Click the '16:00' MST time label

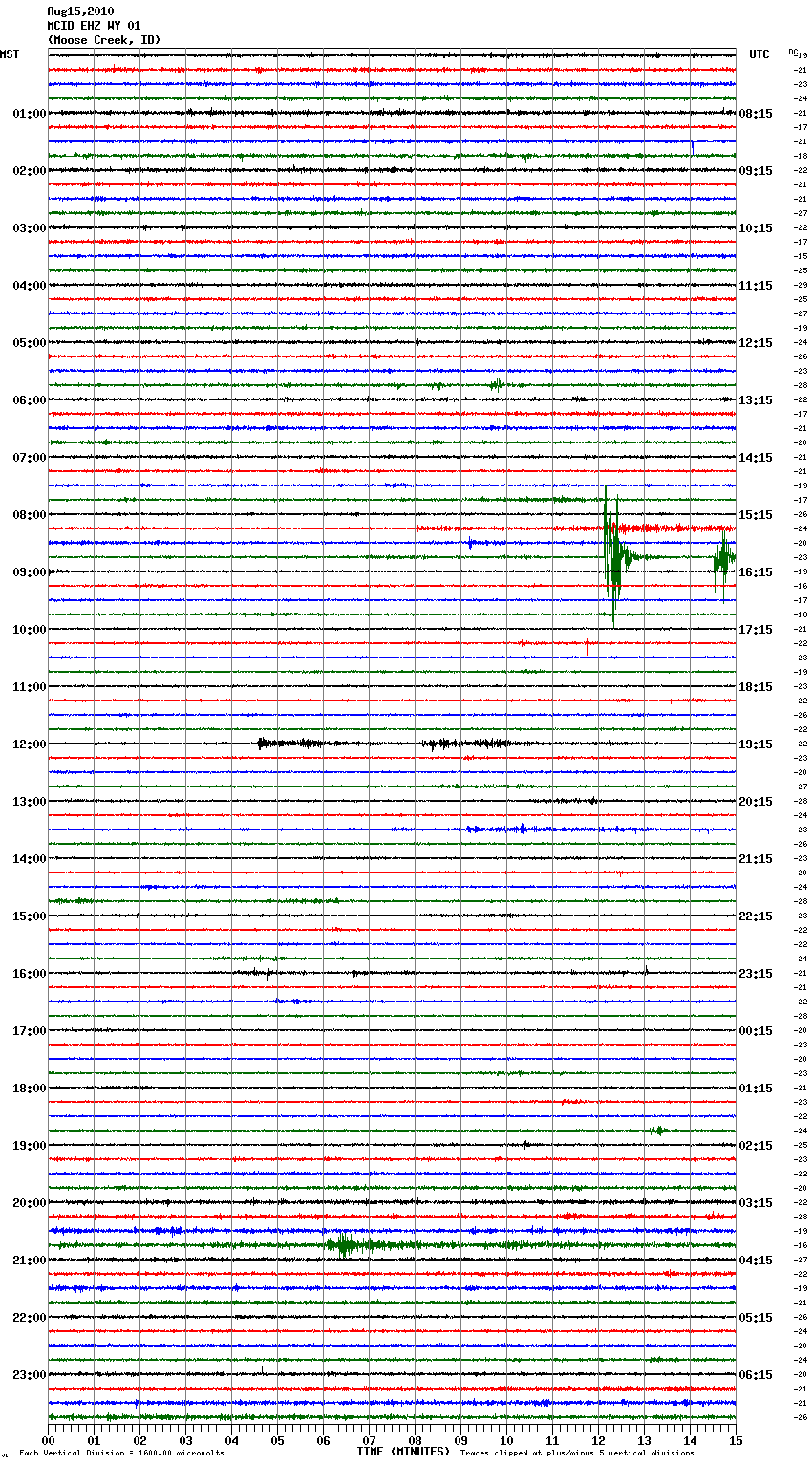(x=30, y=974)
